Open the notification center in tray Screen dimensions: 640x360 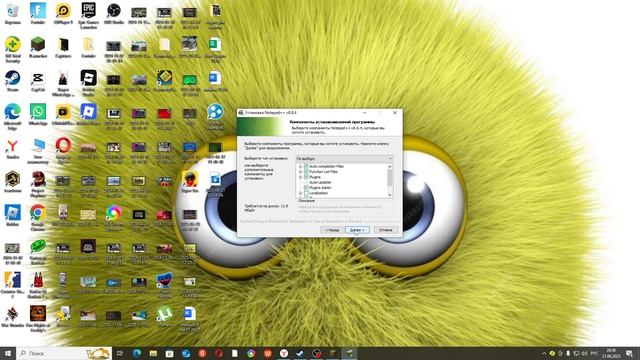coord(629,353)
